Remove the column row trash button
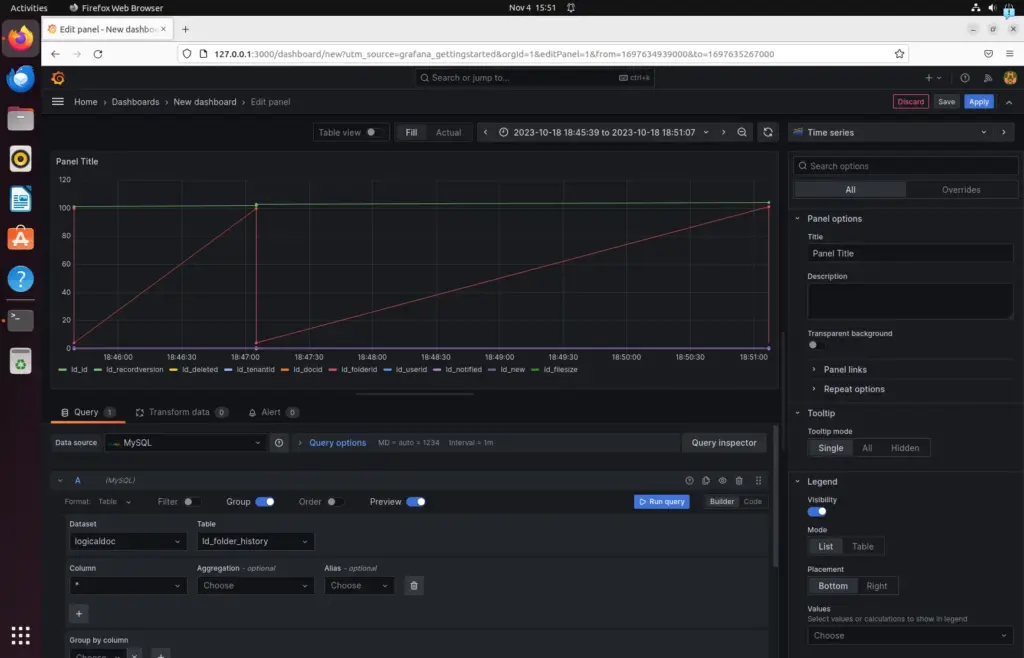This screenshot has width=1024, height=658. coord(414,586)
